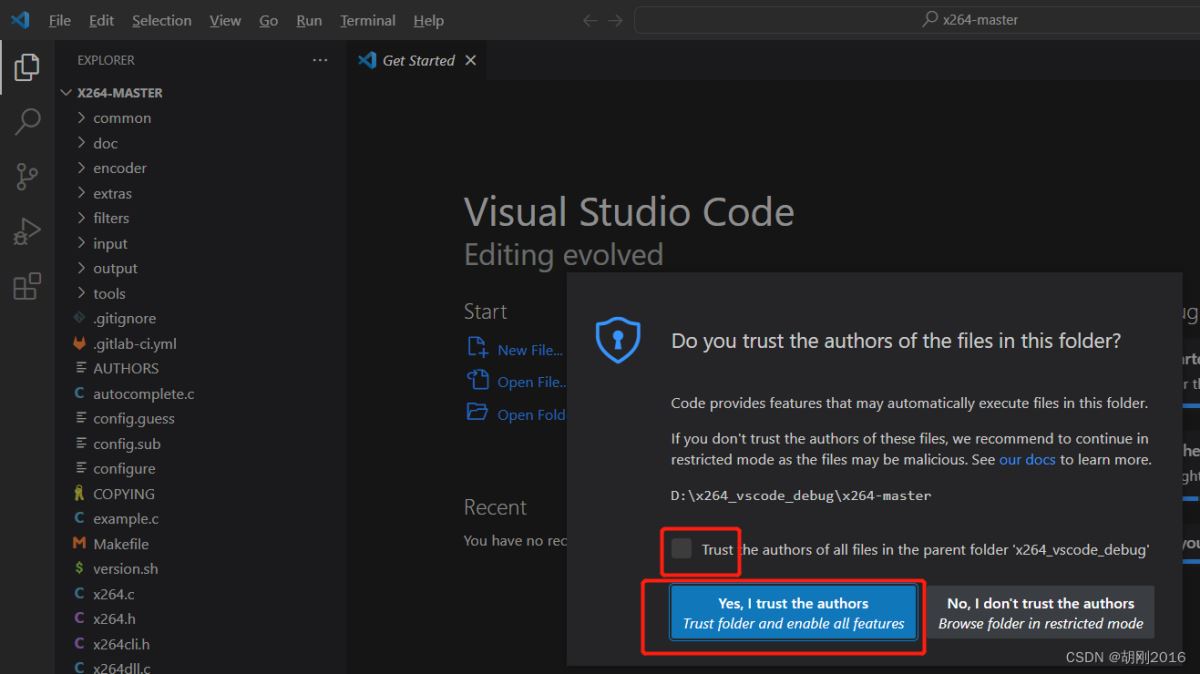Image resolution: width=1200 pixels, height=674 pixels.
Task: Click the C icon beside example.c
Action: [x=80, y=518]
